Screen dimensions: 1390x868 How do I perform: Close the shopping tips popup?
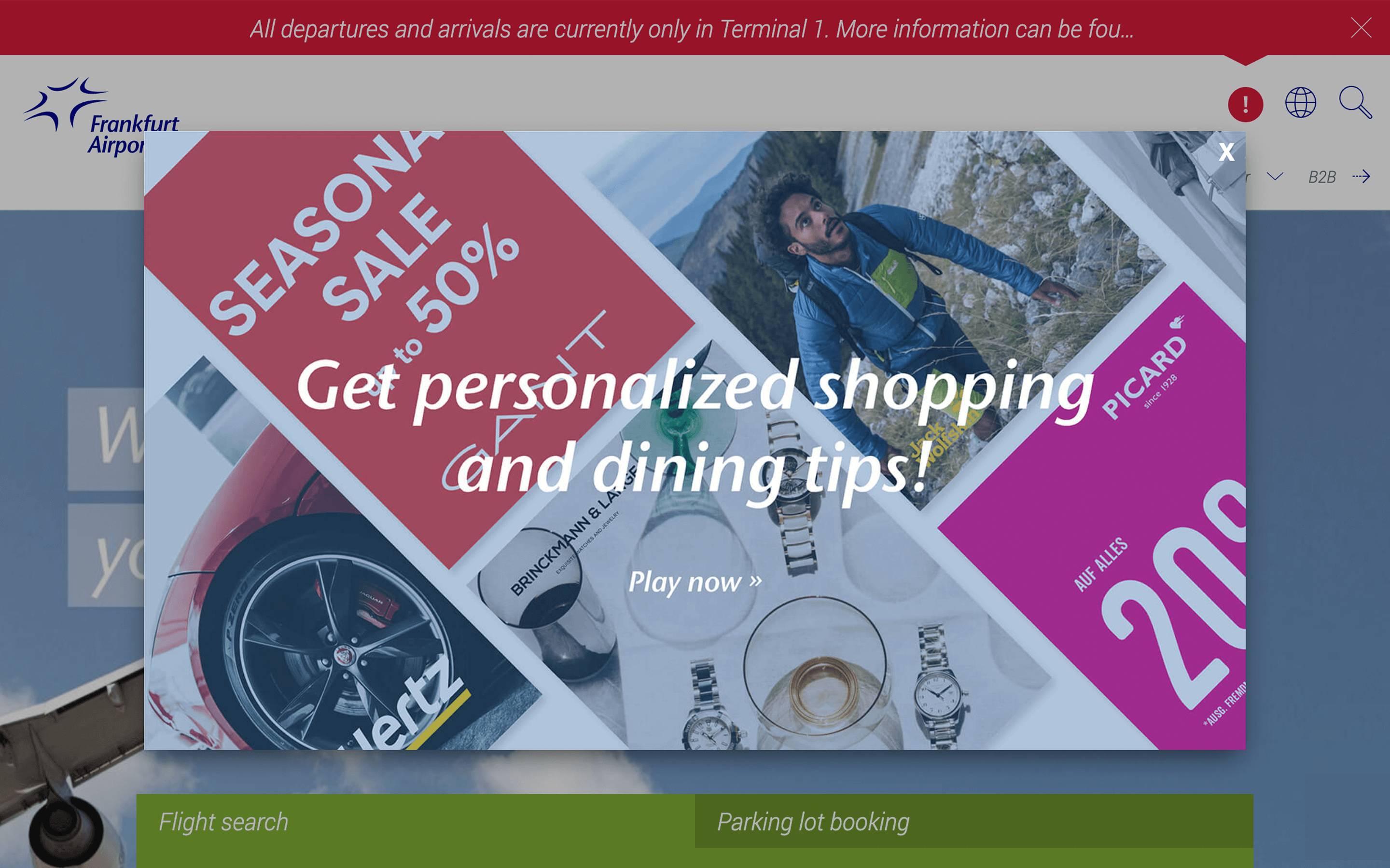click(x=1226, y=152)
